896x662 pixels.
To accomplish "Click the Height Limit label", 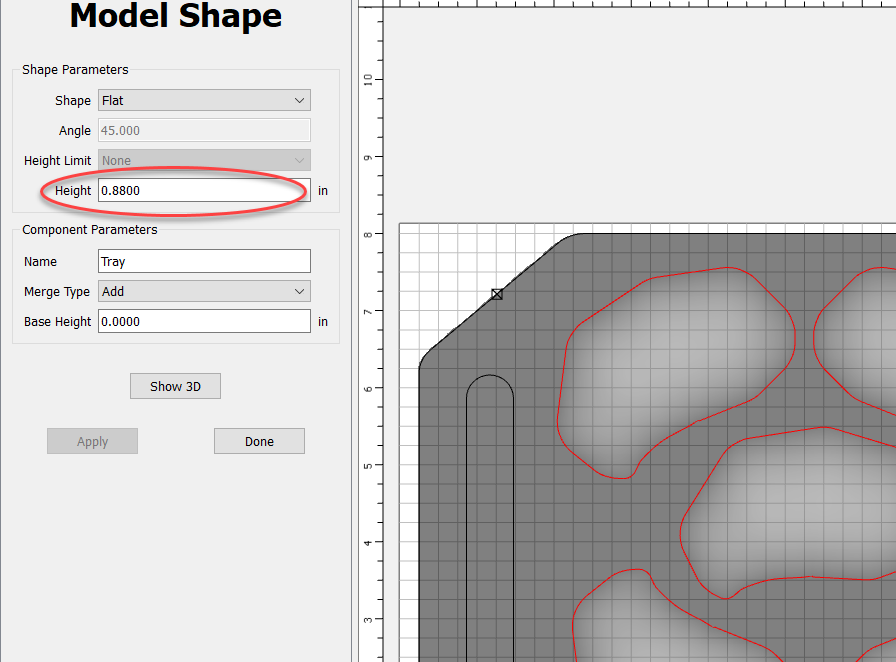I will 58,161.
